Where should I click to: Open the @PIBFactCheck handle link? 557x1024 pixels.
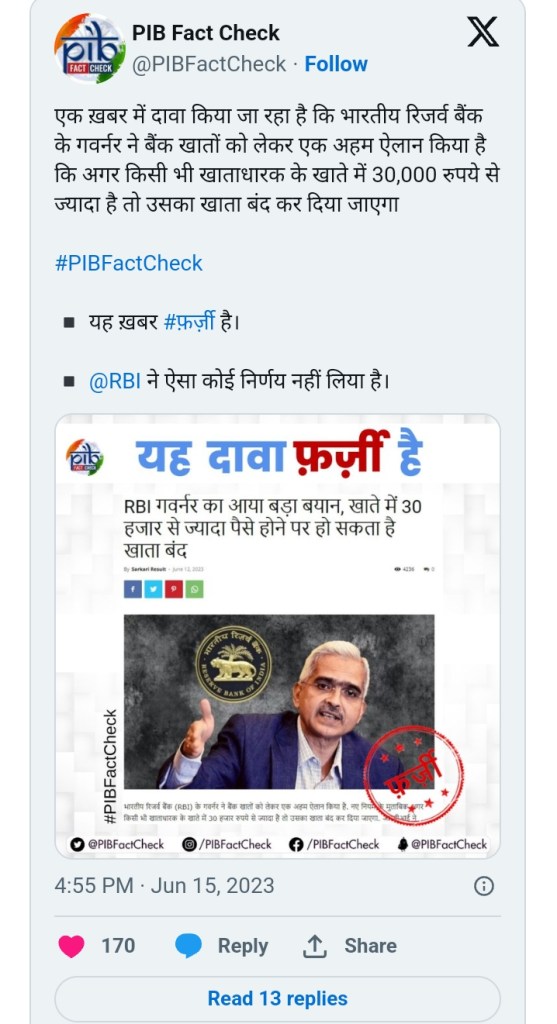pyautogui.click(x=209, y=64)
